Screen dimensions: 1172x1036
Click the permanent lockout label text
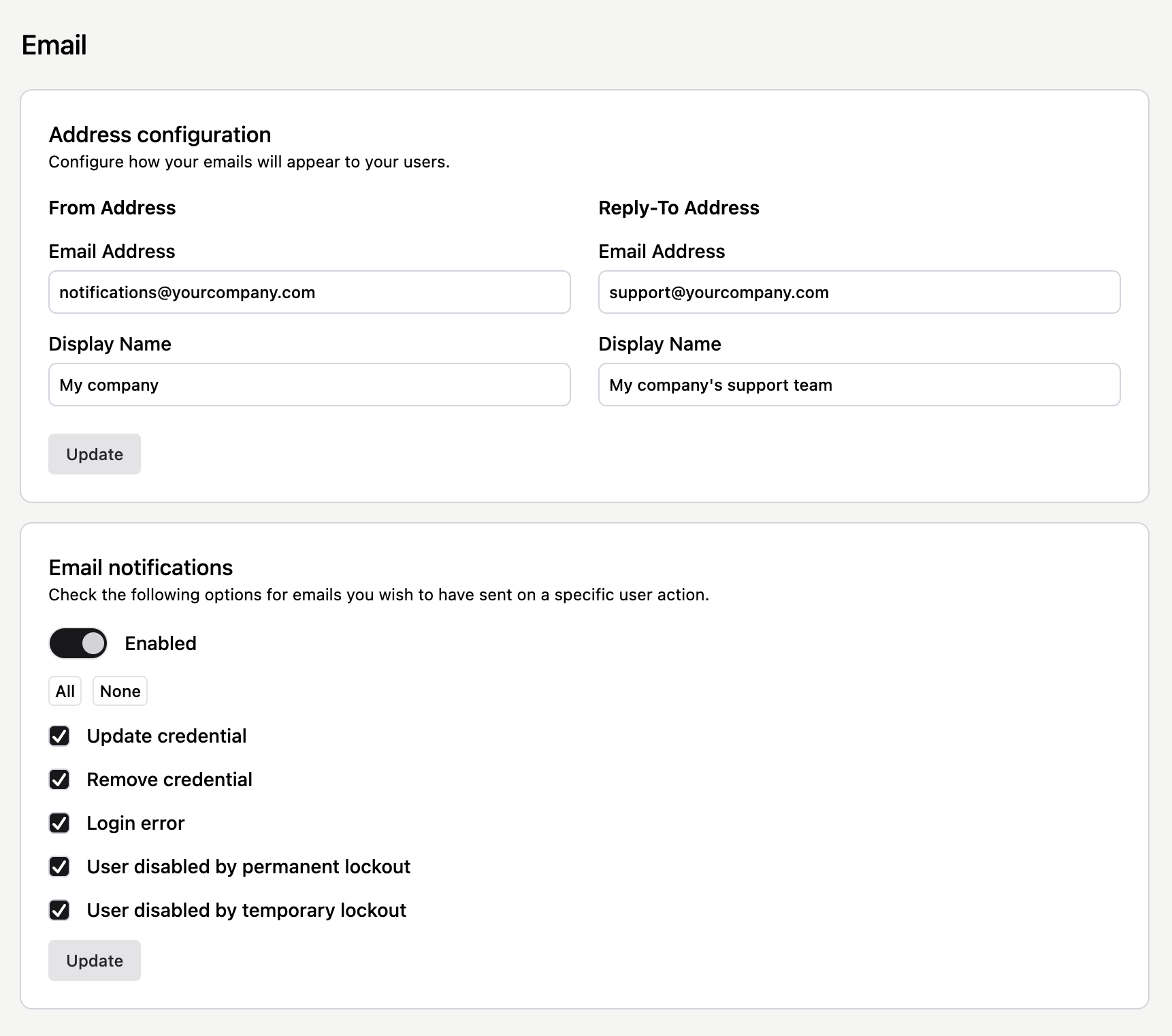click(248, 867)
